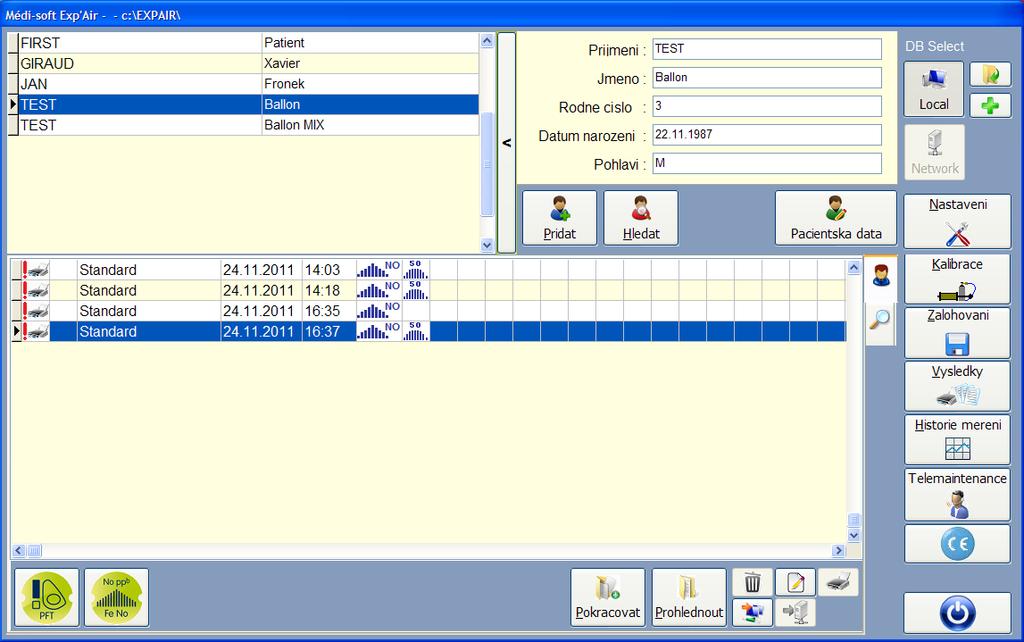Viewport: 1024px width, 642px height.
Task: Open Historie mereni chart
Action: [957, 440]
